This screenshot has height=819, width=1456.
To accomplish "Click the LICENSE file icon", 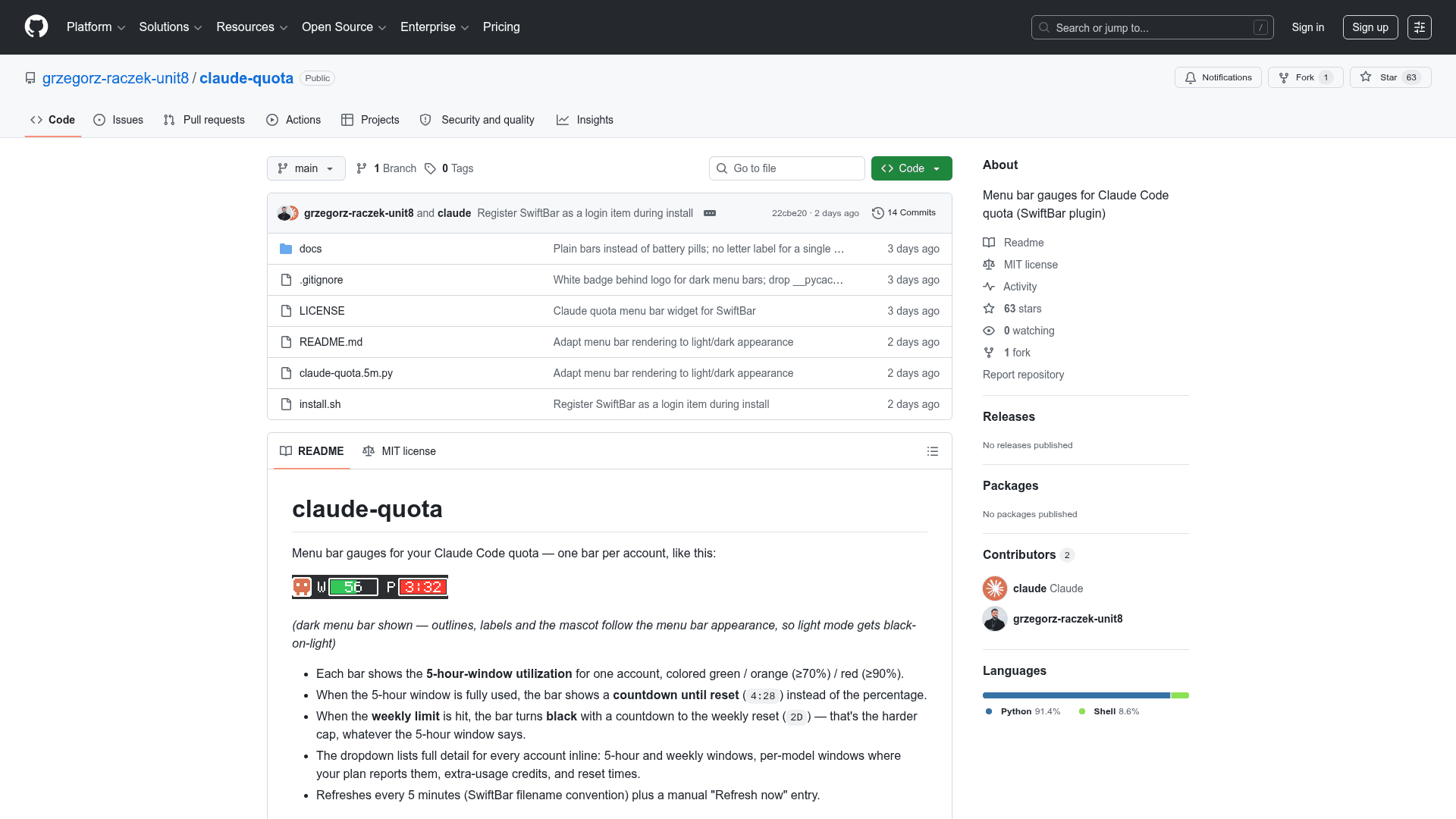I will click(x=286, y=311).
